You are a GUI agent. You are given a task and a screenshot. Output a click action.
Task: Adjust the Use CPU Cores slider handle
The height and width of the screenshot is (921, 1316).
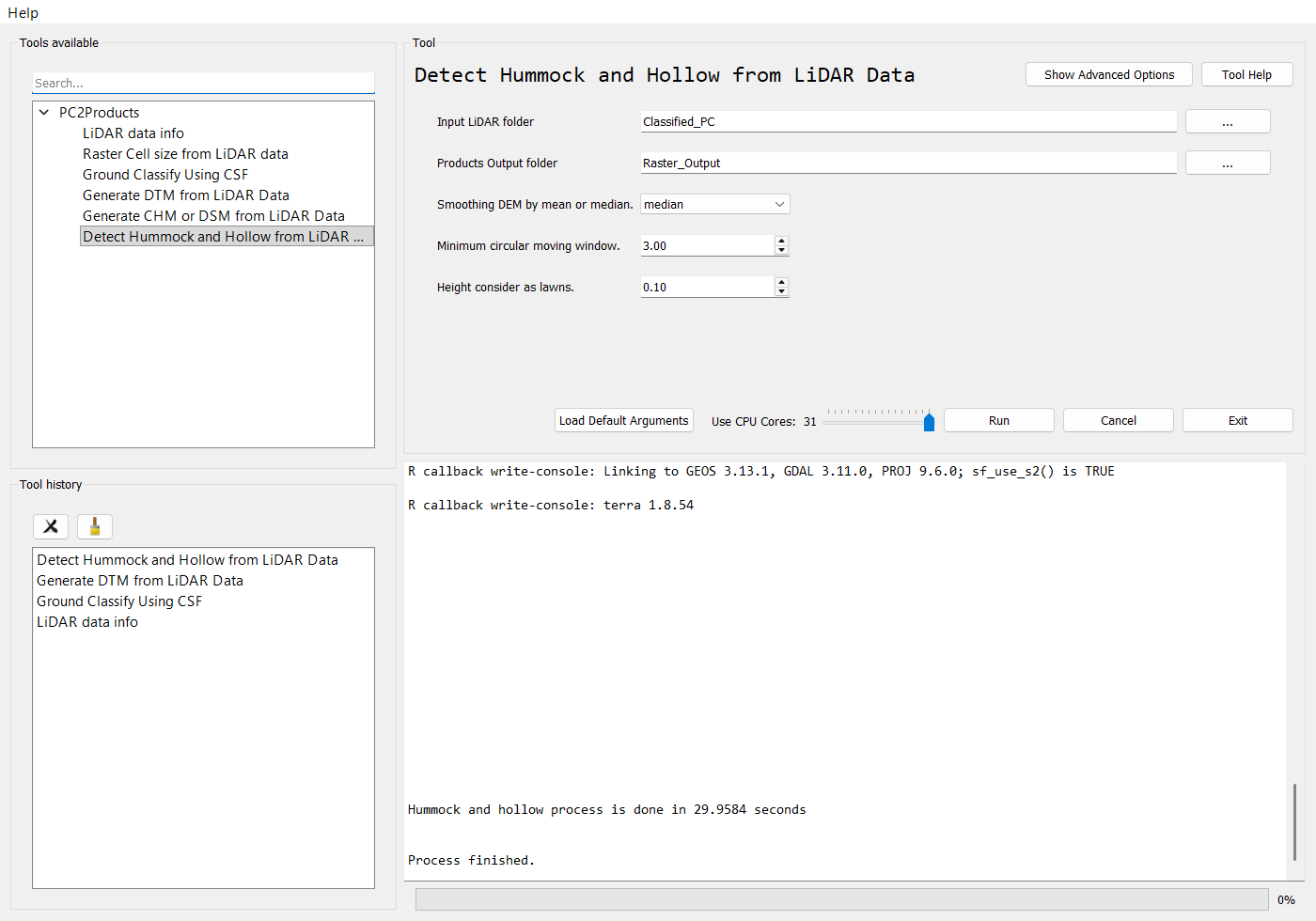click(x=929, y=421)
